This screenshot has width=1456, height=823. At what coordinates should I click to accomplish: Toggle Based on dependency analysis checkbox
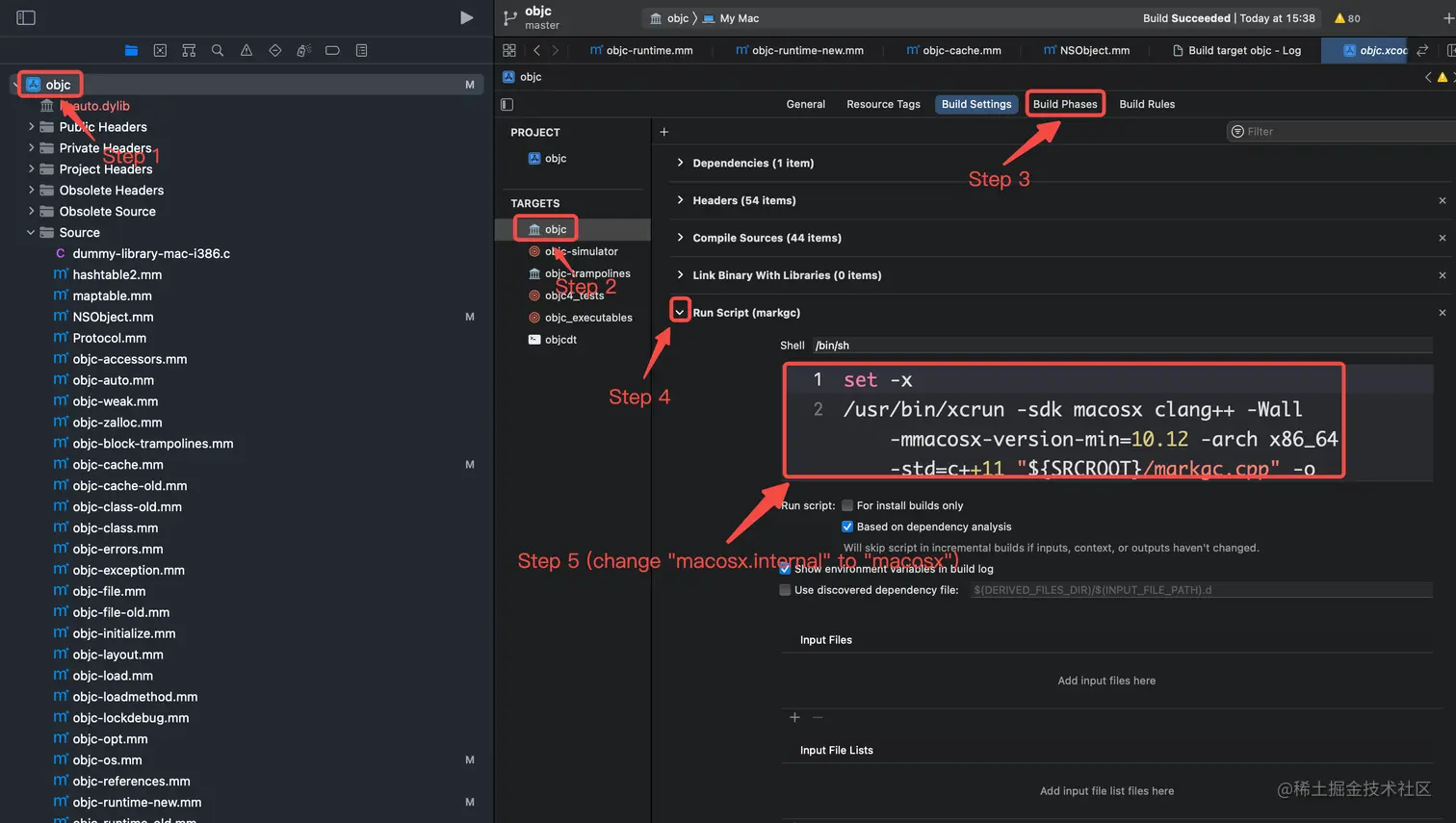coord(847,527)
